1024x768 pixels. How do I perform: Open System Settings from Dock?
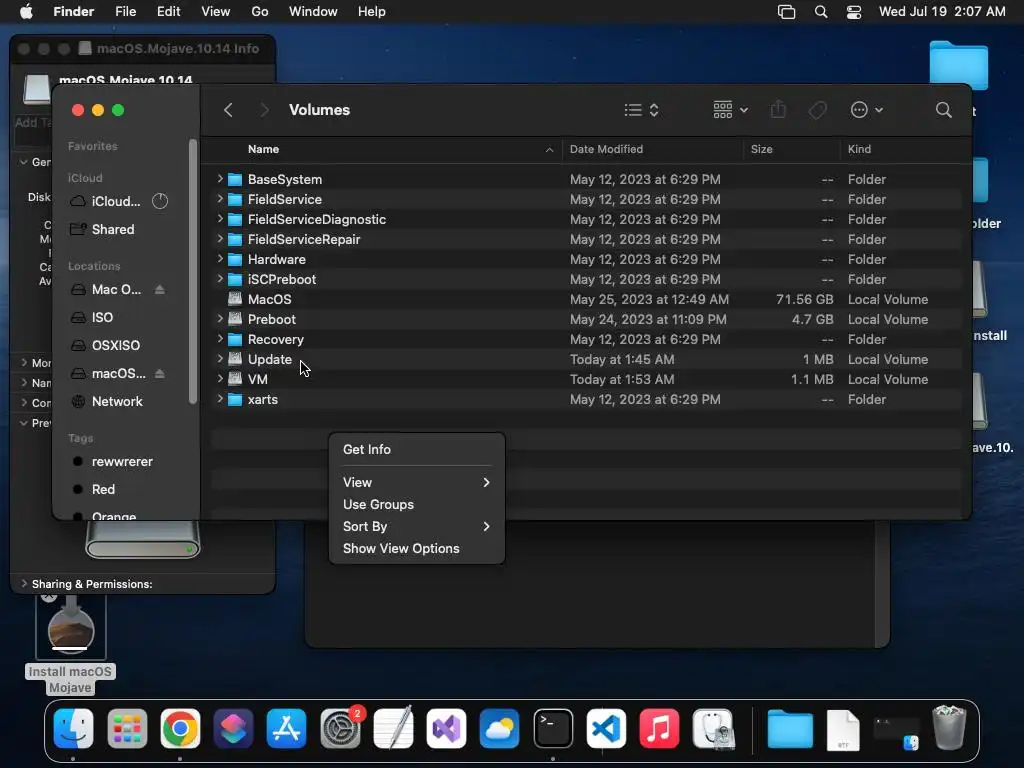coord(340,728)
